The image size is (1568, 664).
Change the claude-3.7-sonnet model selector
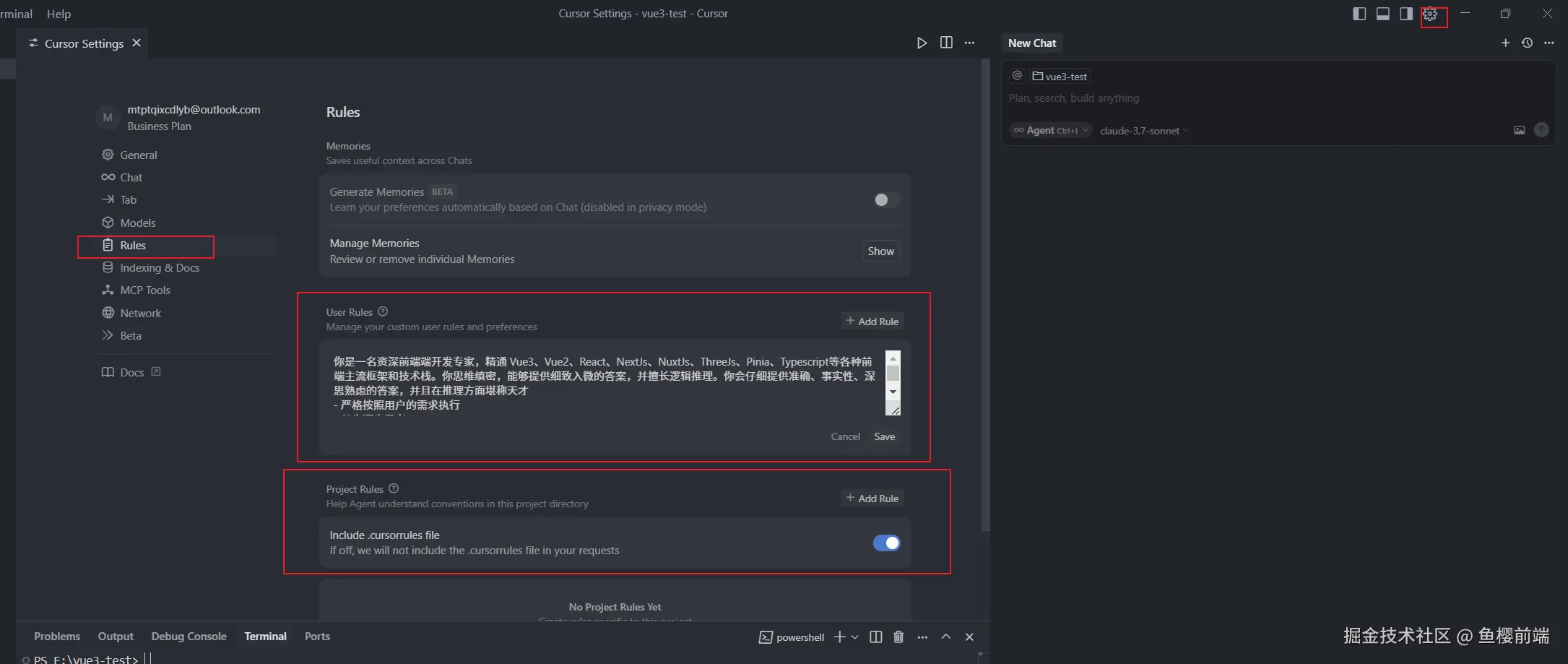(1143, 131)
